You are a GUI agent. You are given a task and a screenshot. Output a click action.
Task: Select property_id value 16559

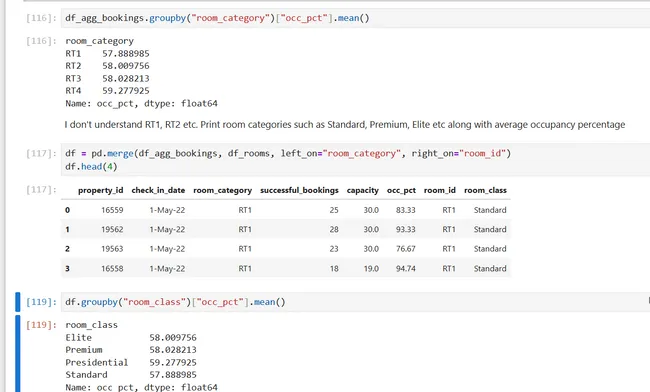[x=112, y=210]
